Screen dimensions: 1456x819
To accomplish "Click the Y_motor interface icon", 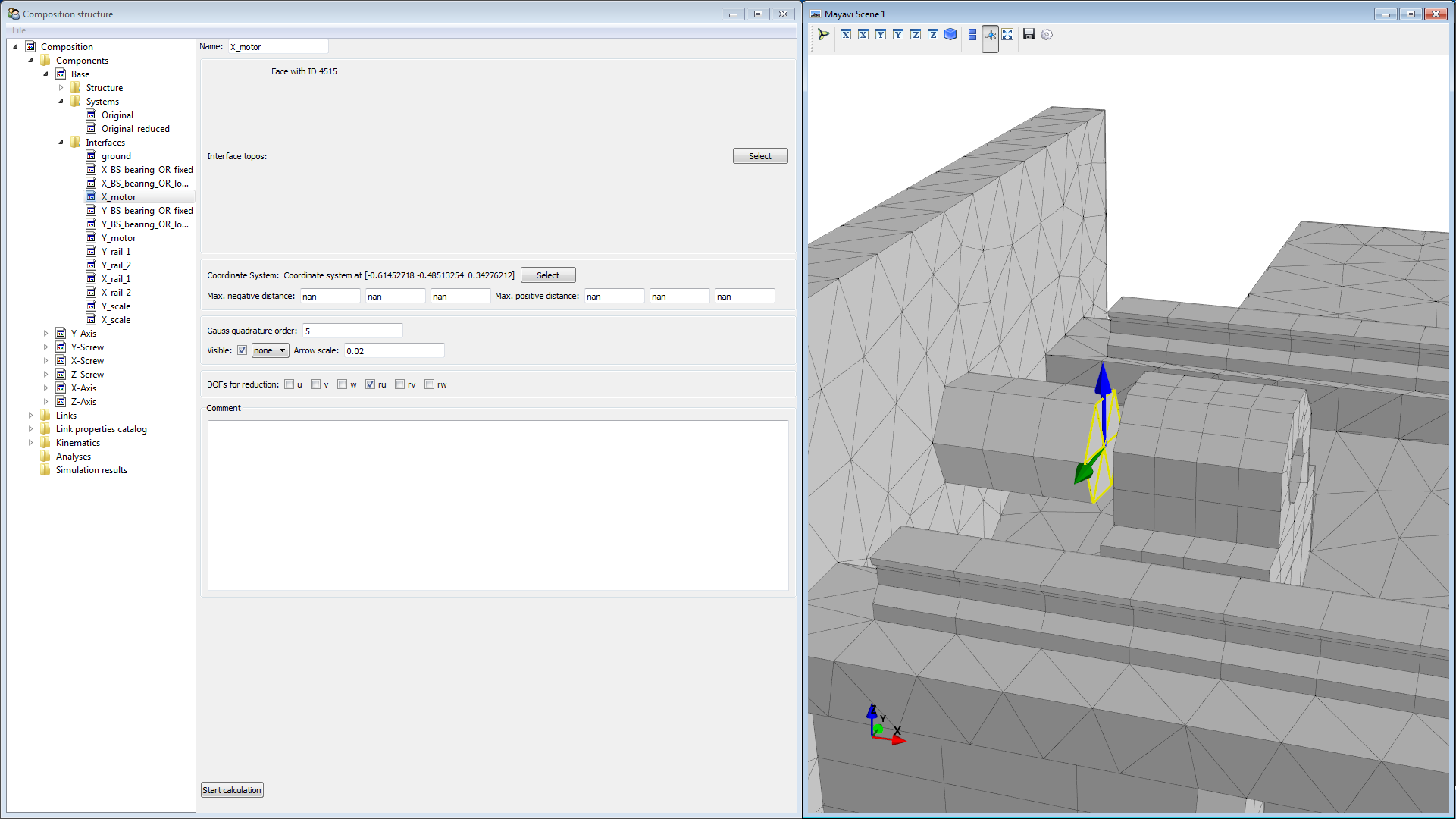I will coord(91,238).
